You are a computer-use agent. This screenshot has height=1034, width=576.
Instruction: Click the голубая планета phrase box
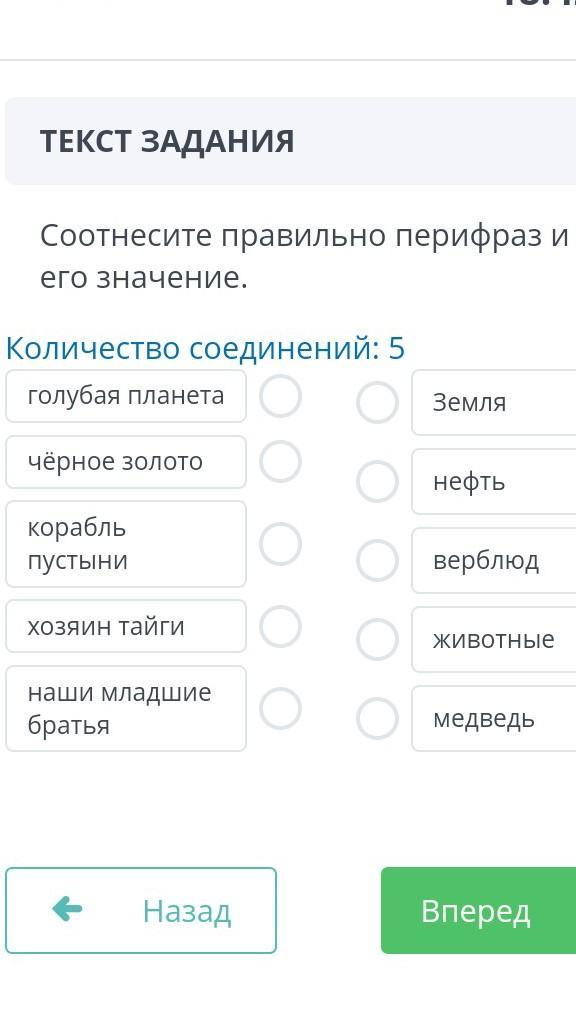tap(126, 396)
